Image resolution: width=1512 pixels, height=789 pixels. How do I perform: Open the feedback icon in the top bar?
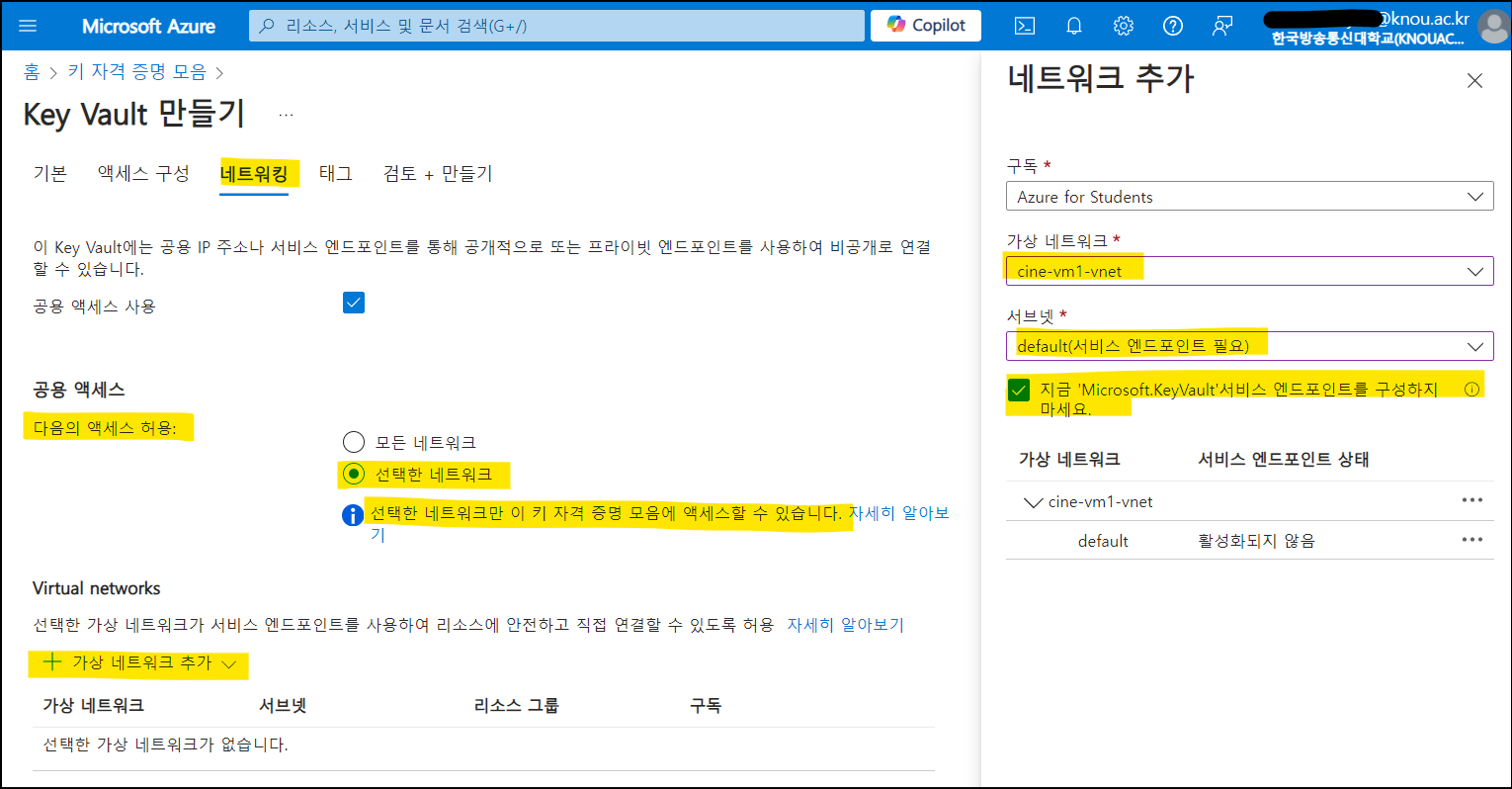click(1222, 26)
